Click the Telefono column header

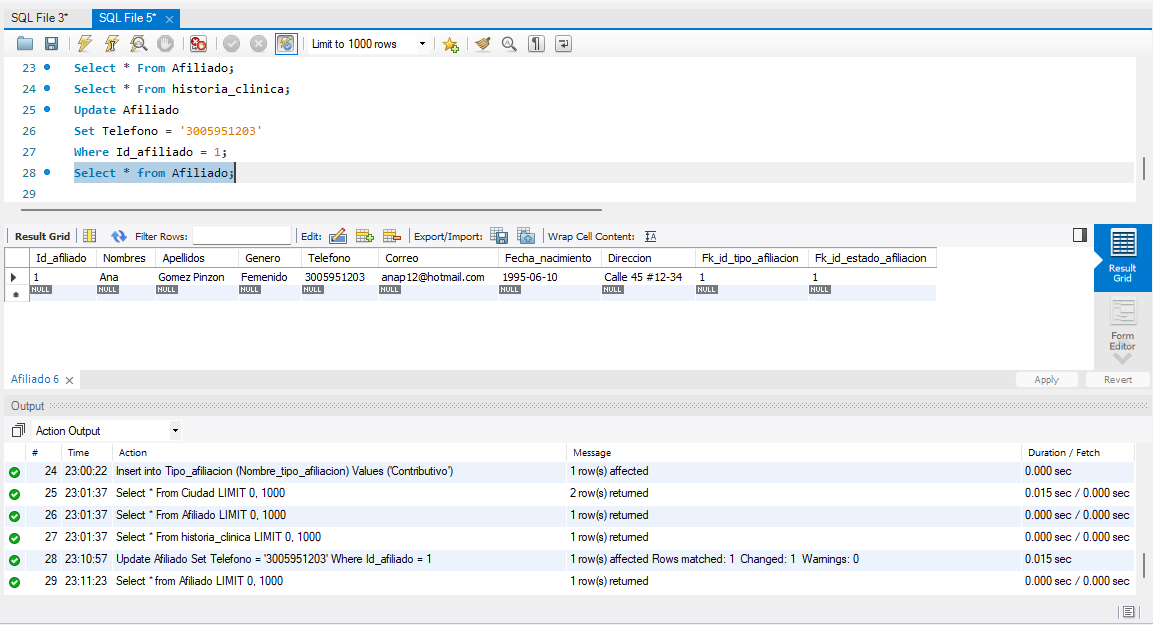tap(329, 258)
